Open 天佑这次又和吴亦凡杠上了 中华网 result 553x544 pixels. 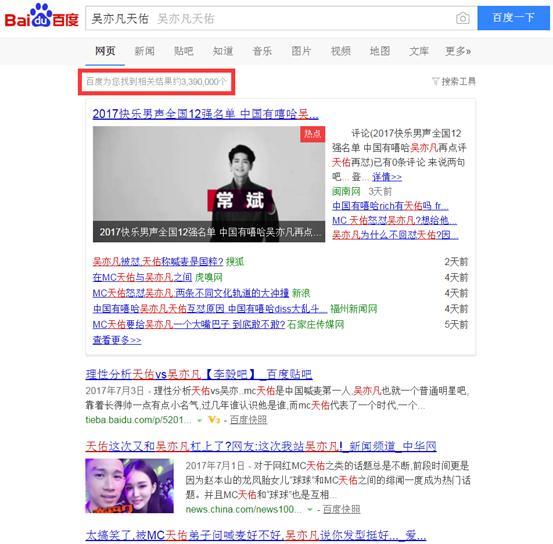pos(261,446)
